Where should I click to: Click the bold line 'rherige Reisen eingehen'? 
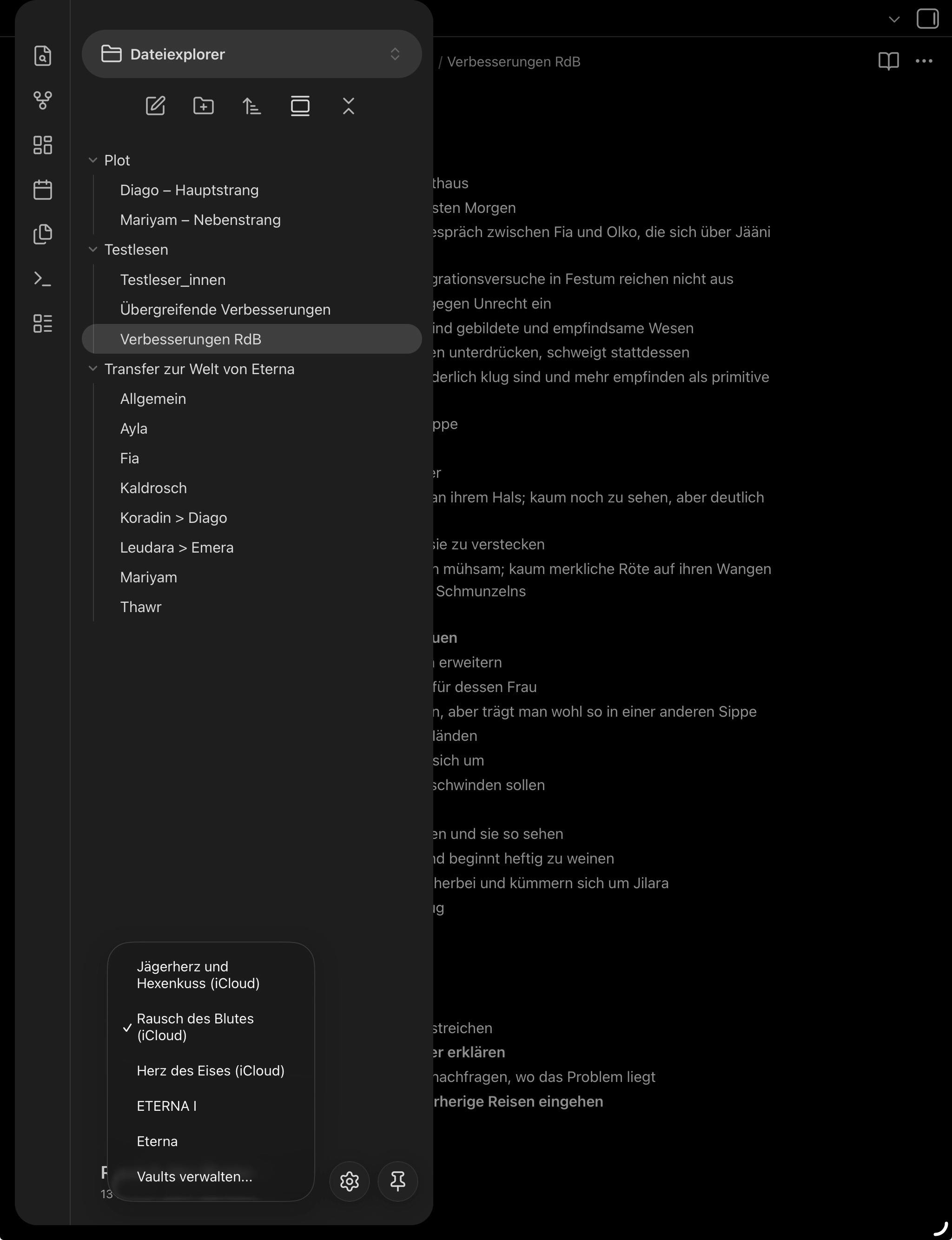click(518, 1101)
